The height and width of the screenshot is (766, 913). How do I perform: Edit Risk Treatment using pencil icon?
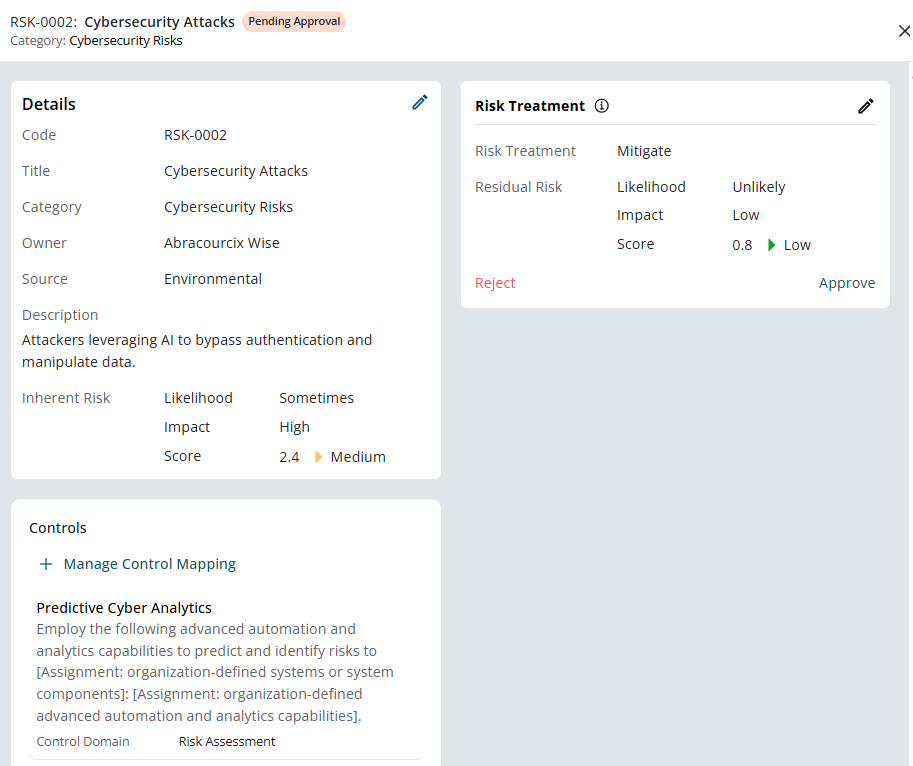tap(866, 106)
